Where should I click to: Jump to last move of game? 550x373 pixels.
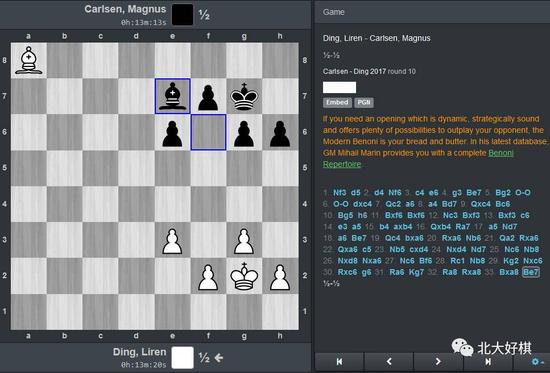[488, 361]
